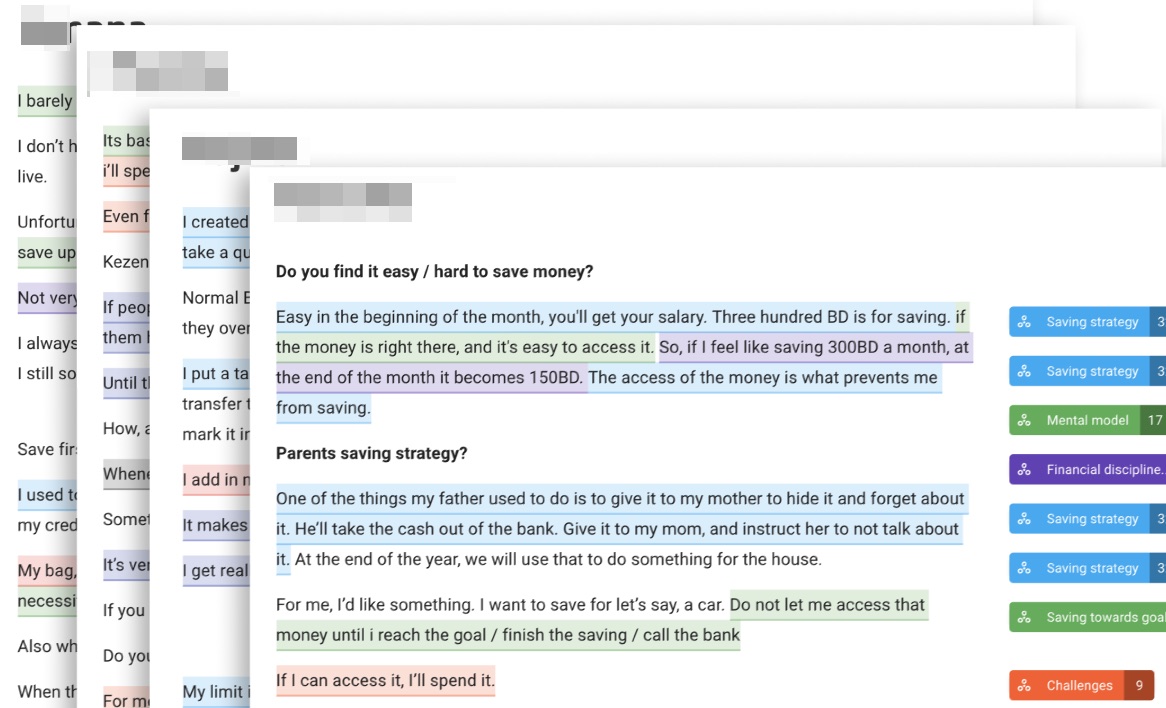Viewport: 1166px width, 708px height.
Task: Select highlight 'He'll take the cash out of the bank'
Action: [x=426, y=529]
